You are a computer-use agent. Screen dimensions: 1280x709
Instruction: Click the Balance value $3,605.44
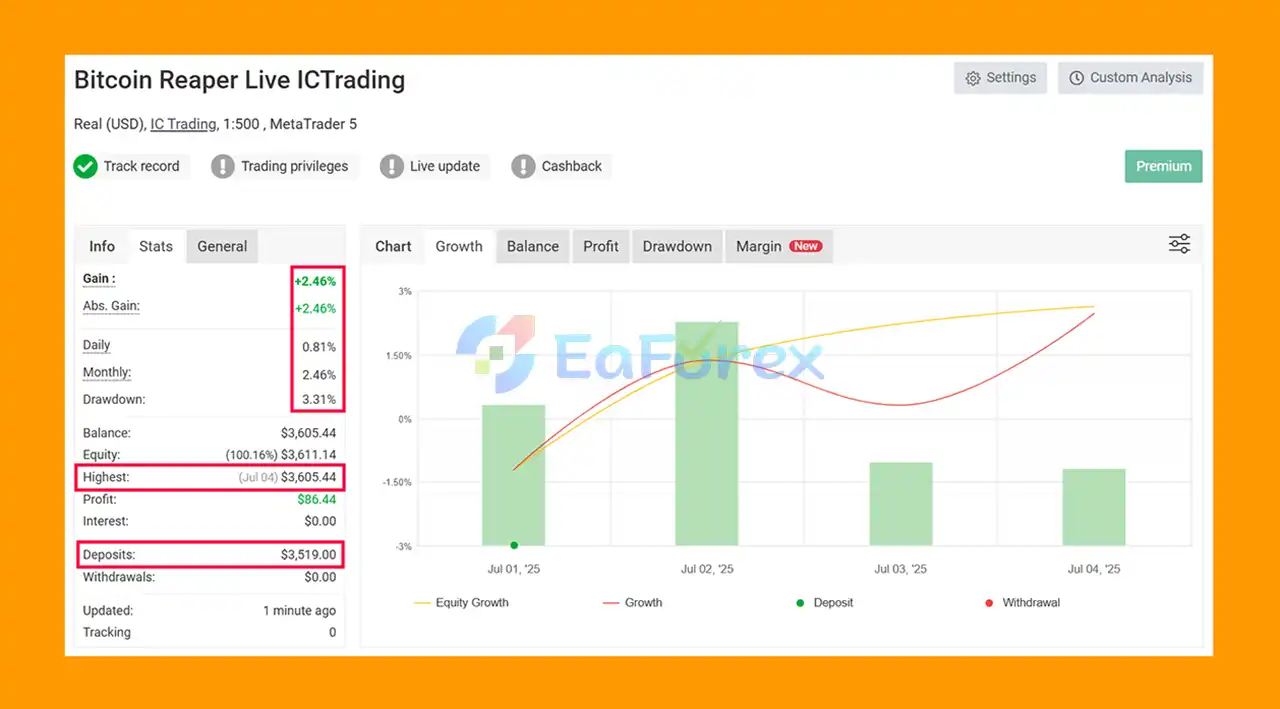[x=308, y=433]
